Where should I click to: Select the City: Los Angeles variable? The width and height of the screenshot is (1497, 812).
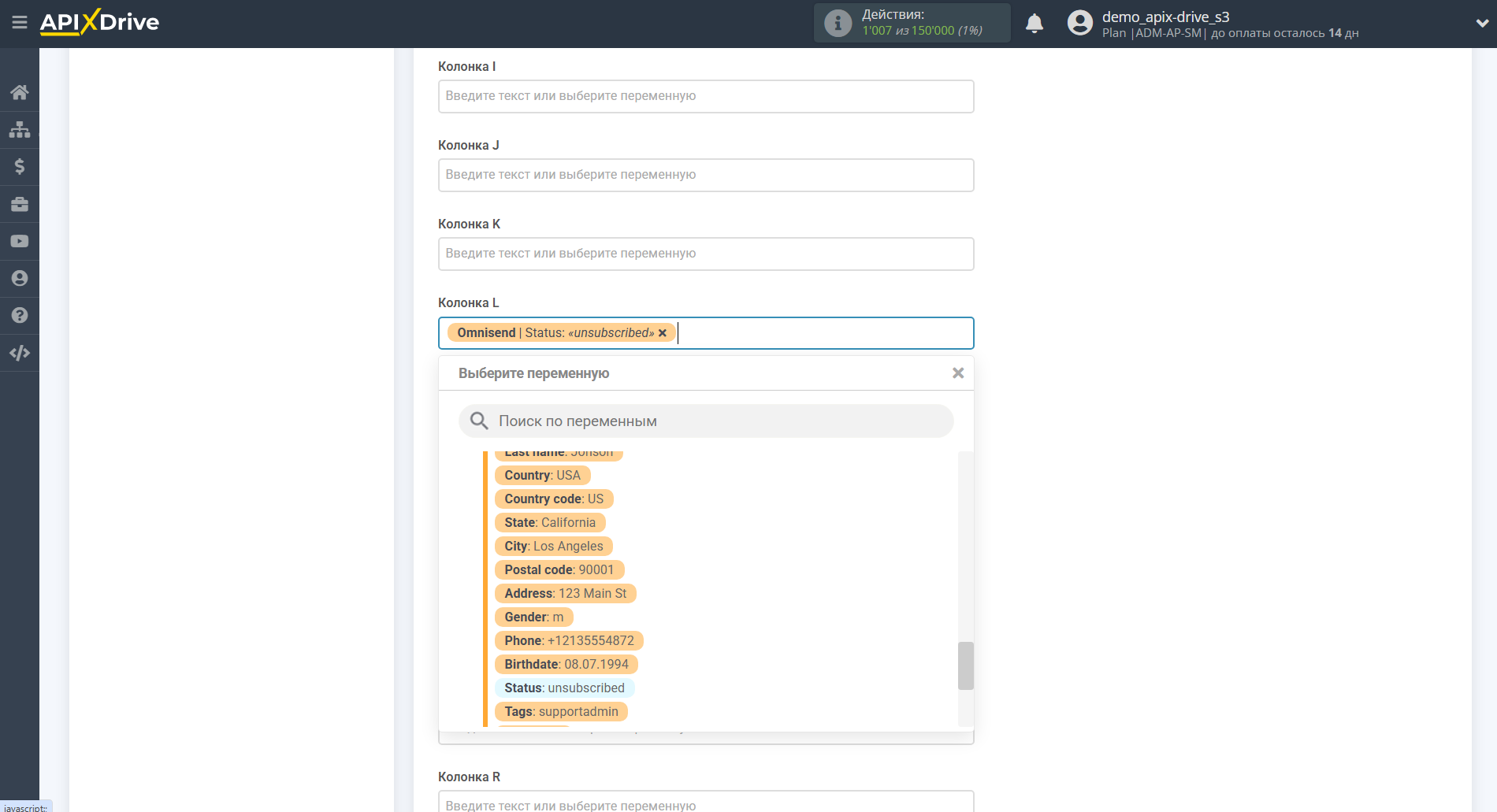[x=553, y=546]
